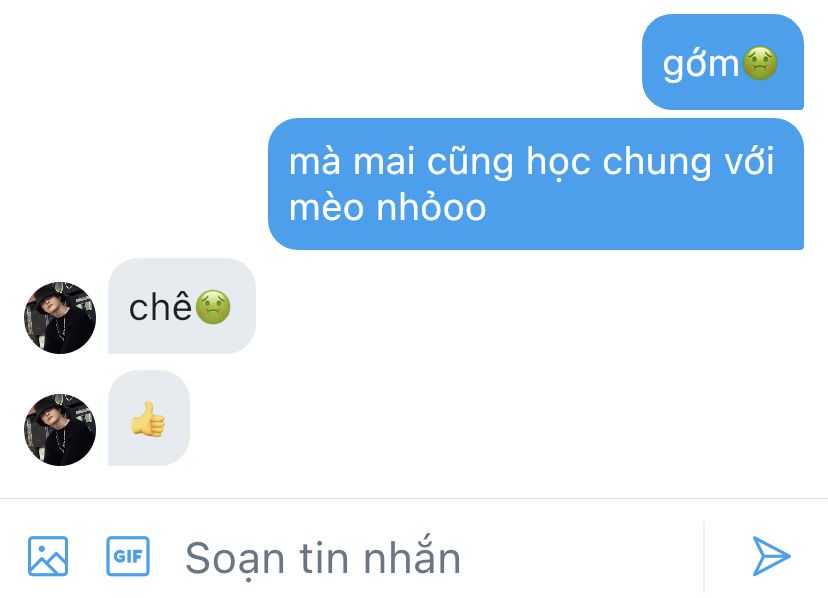Click the word "chung" in the blue bubble
This screenshot has height=598, width=828.
[x=657, y=162]
